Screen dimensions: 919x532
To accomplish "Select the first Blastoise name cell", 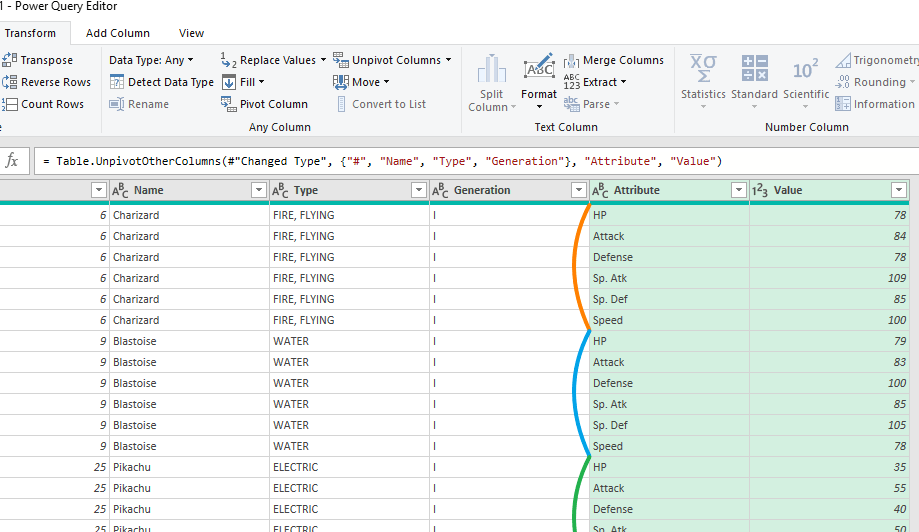I will 189,341.
